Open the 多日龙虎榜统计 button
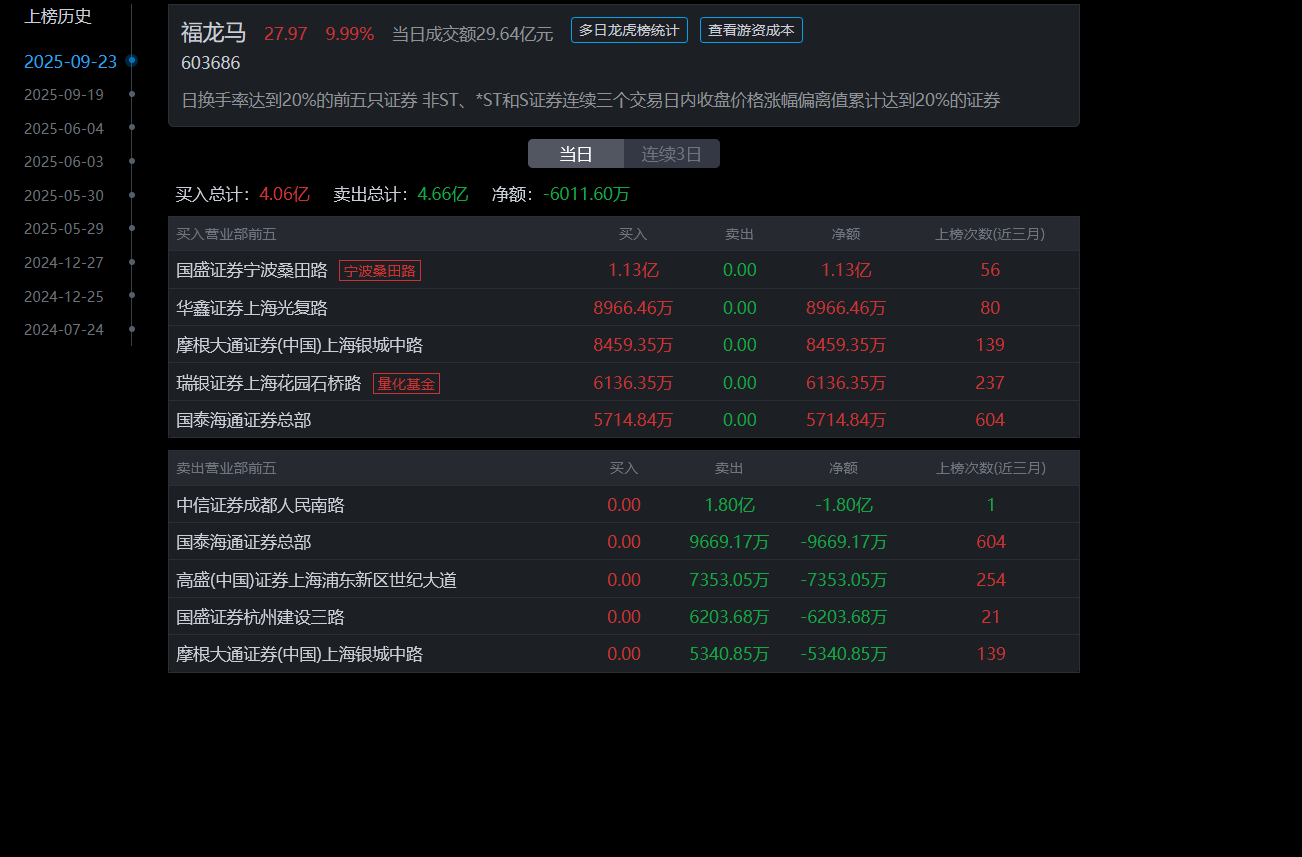This screenshot has width=1302, height=857. (x=629, y=30)
